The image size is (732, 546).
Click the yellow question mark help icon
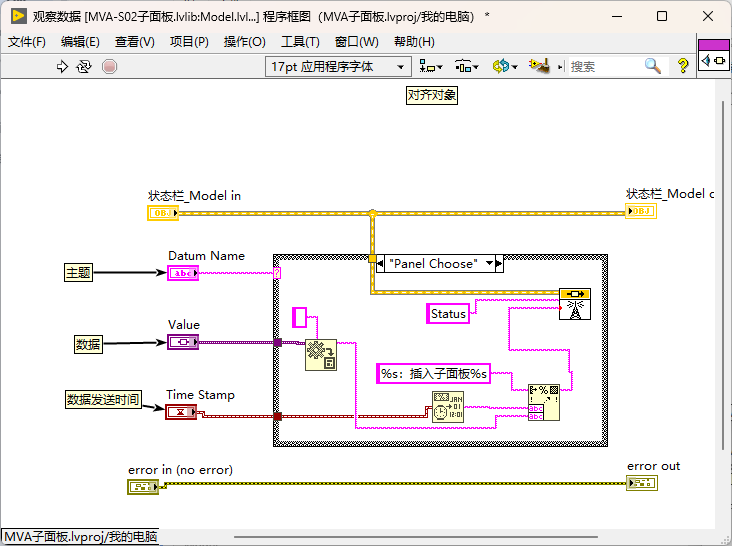(x=683, y=66)
